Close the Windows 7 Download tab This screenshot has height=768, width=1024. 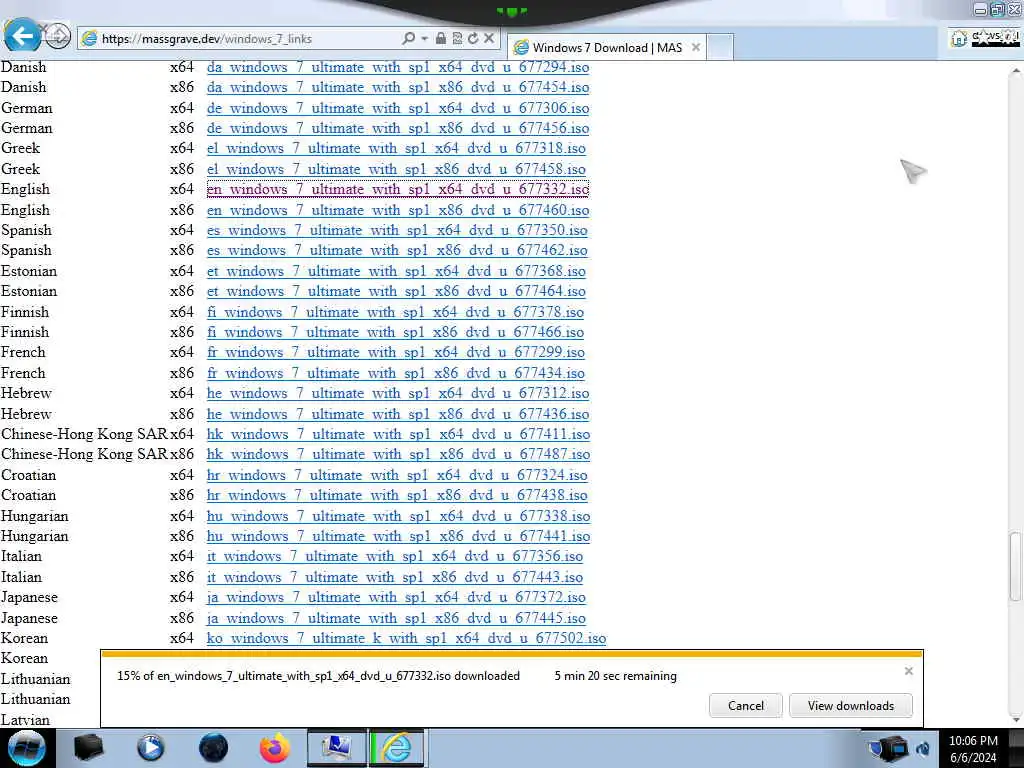696,47
